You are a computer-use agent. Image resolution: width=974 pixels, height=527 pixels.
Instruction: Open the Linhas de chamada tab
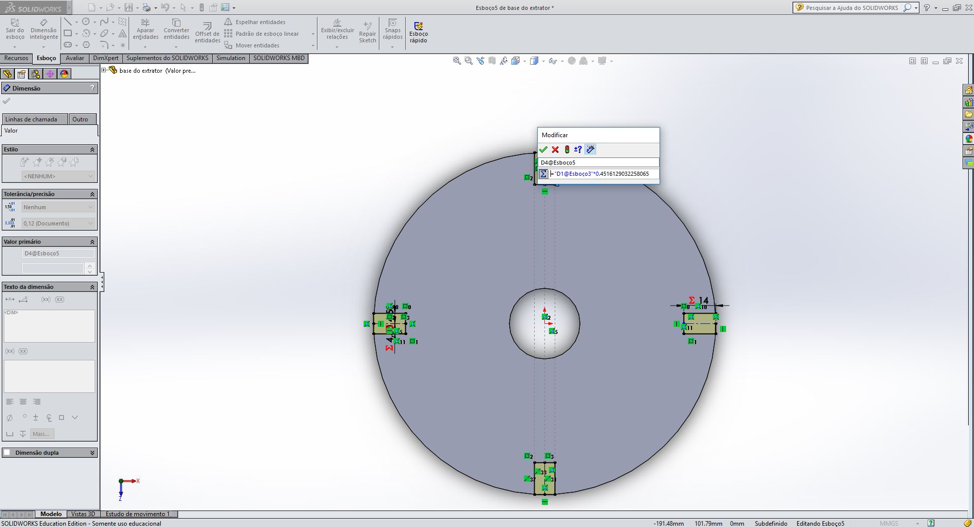[34, 119]
